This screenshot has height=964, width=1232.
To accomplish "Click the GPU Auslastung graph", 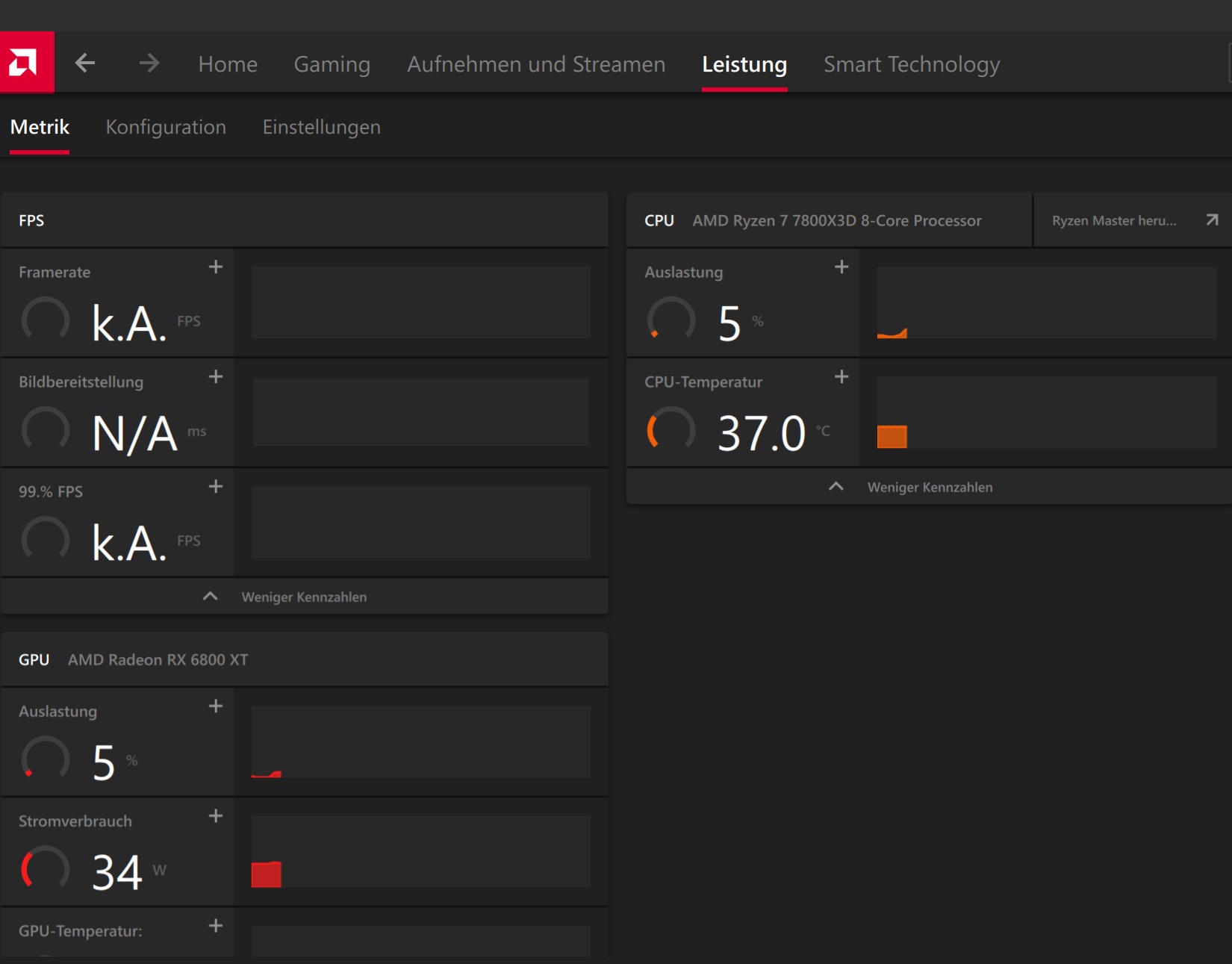I will point(421,741).
